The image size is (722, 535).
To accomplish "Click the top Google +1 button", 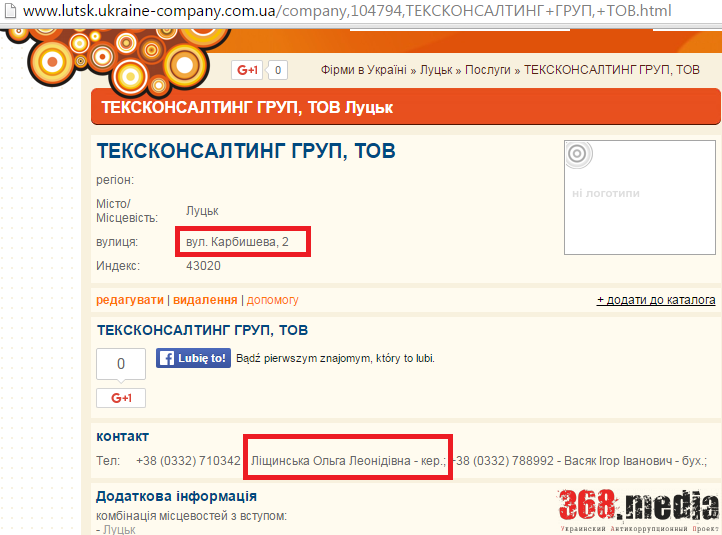I will pyautogui.click(x=247, y=70).
